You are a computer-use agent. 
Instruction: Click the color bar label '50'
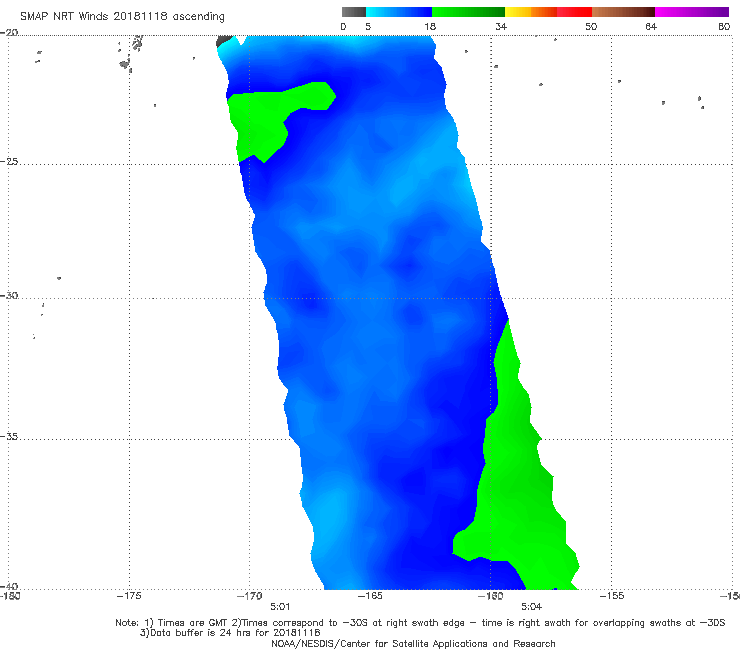[591, 26]
